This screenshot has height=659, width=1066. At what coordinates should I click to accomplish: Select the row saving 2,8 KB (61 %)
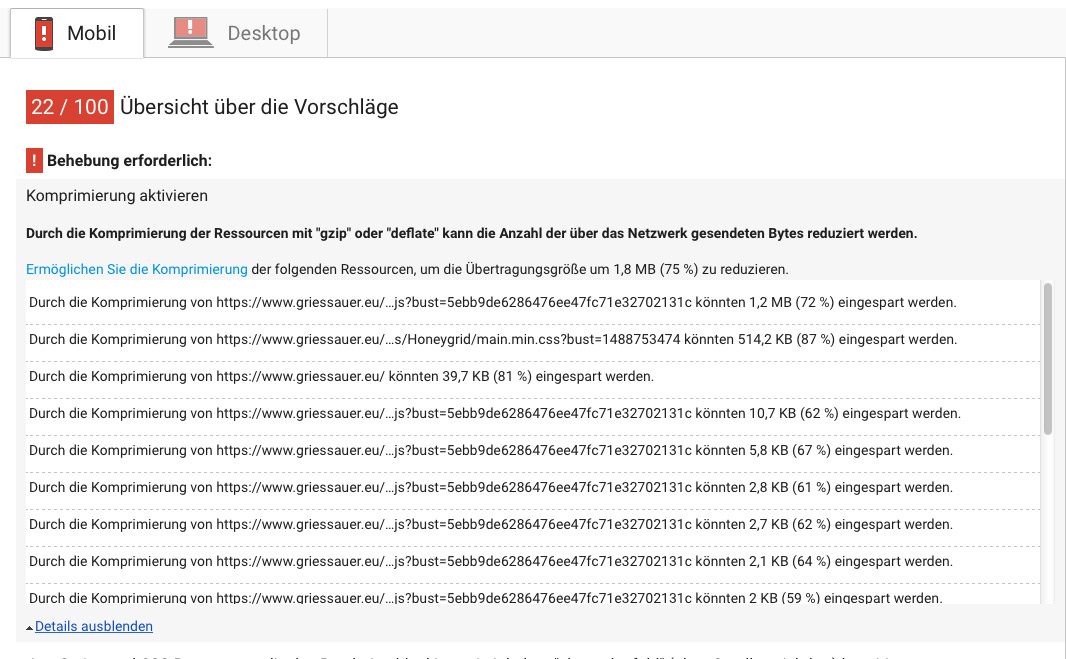click(490, 487)
